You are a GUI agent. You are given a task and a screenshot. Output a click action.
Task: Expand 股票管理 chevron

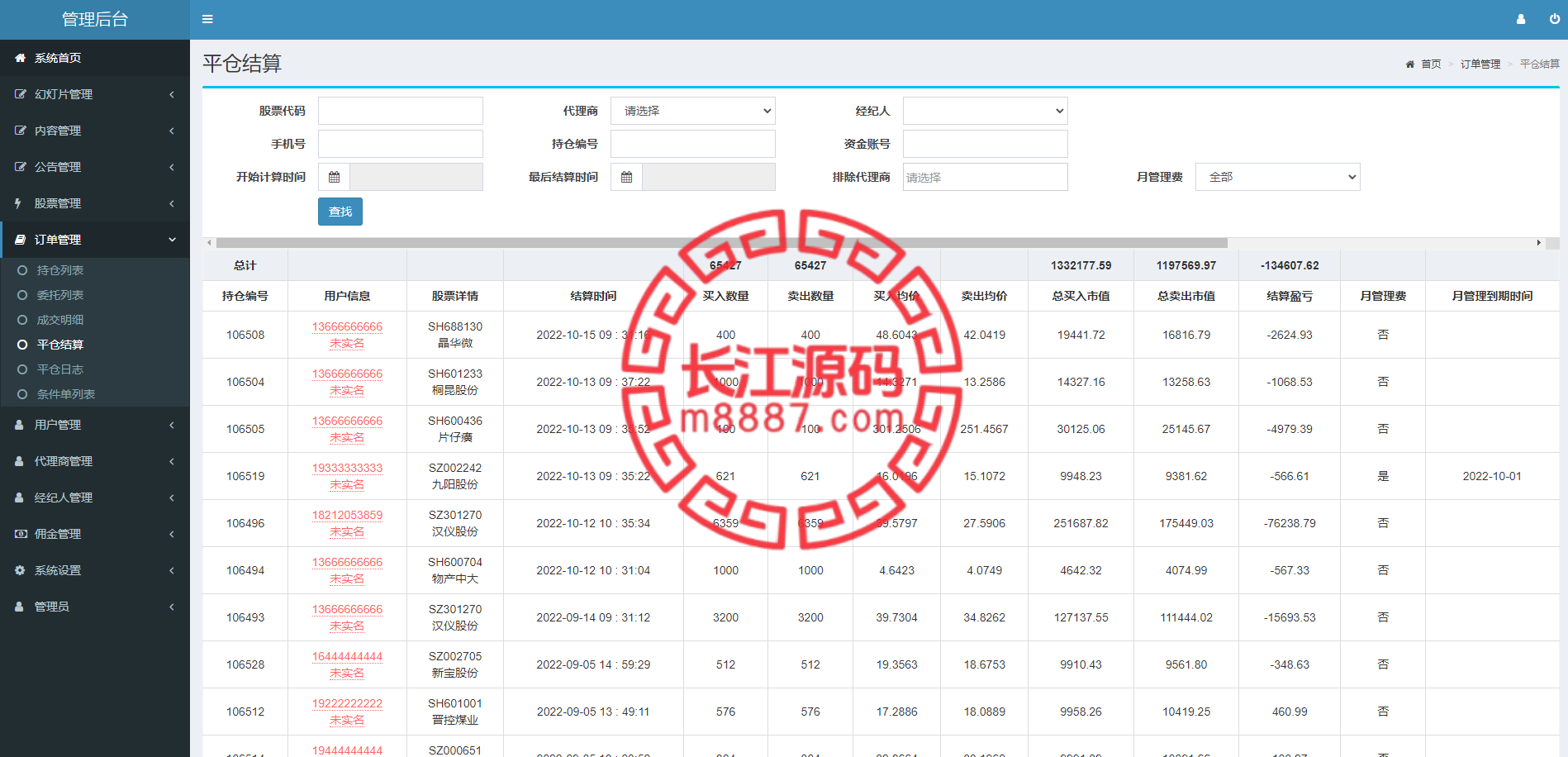pos(172,203)
